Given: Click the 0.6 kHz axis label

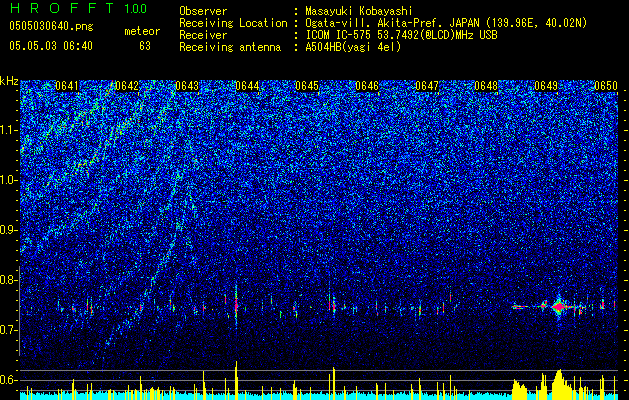Looking at the screenshot, I should tap(9, 380).
